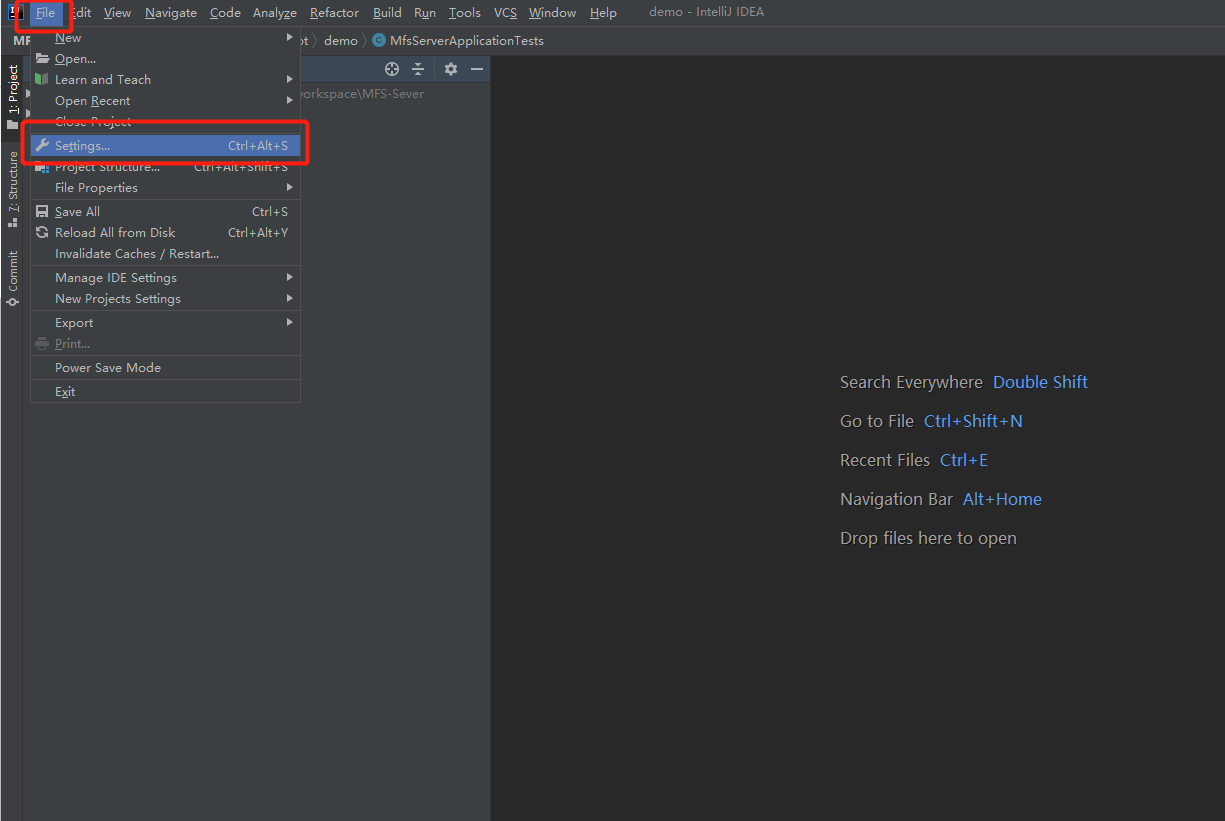
Task: Click the test class icon beside MfsServerApplicationTests
Action: click(378, 40)
